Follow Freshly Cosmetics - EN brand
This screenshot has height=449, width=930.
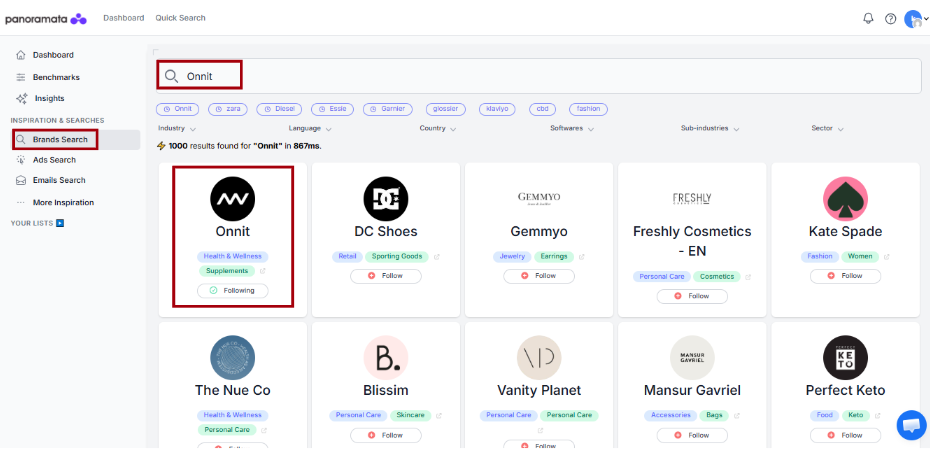692,296
